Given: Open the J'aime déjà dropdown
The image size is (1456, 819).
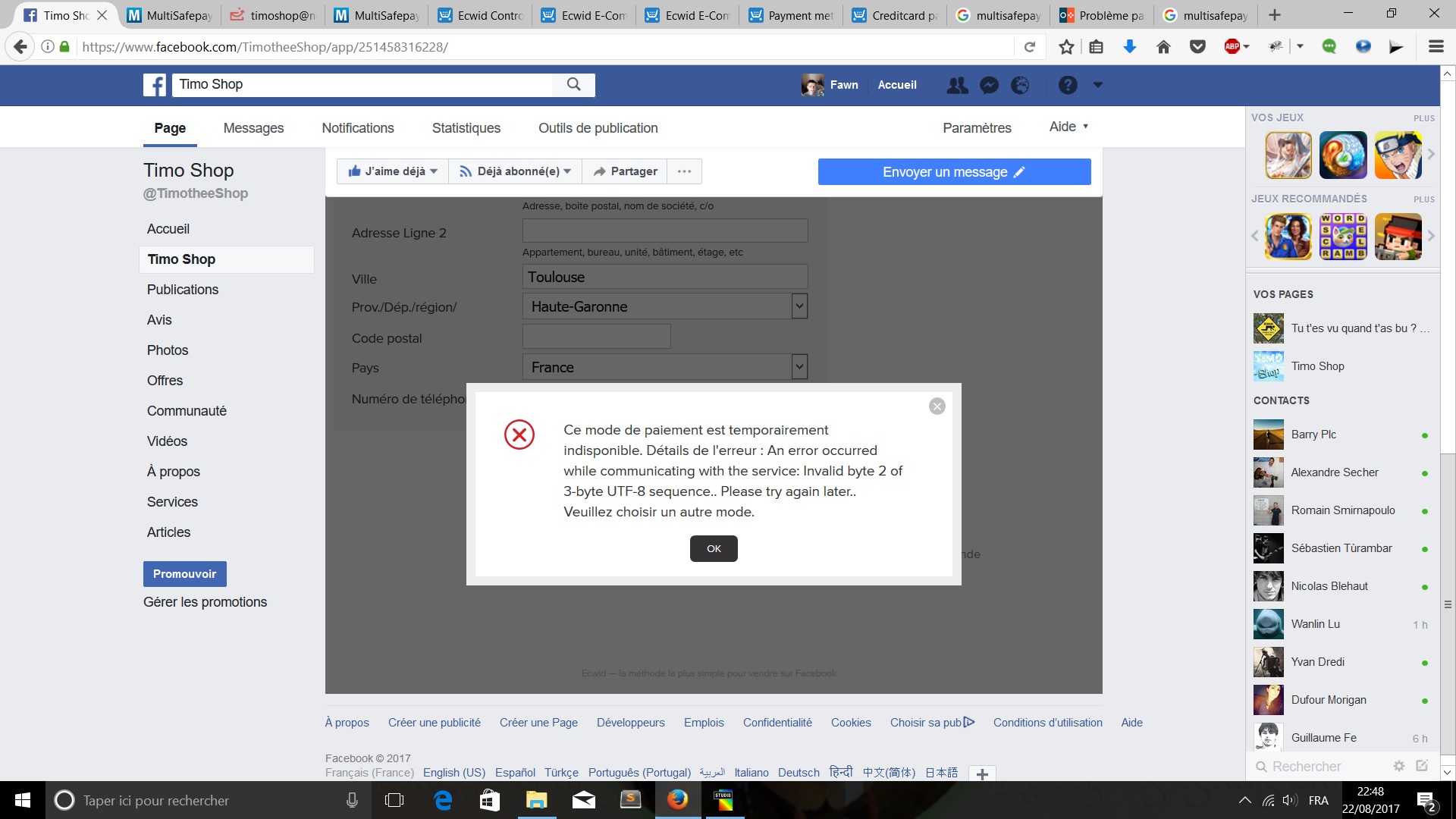Looking at the screenshot, I should pyautogui.click(x=393, y=171).
